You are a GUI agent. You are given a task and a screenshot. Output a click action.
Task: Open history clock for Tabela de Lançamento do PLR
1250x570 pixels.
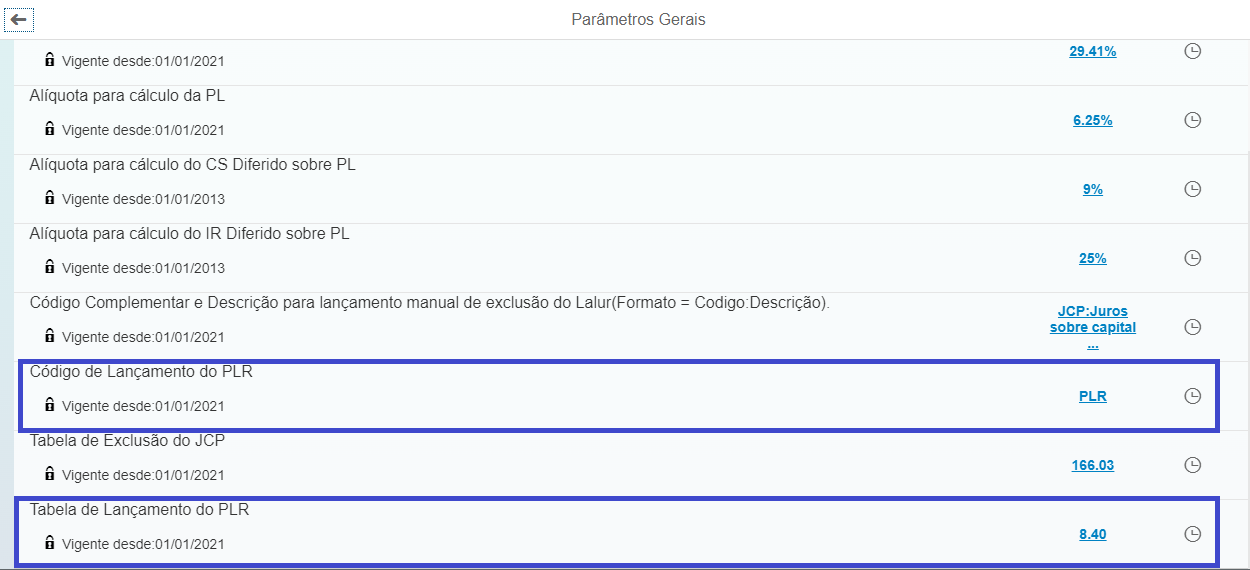[1192, 534]
